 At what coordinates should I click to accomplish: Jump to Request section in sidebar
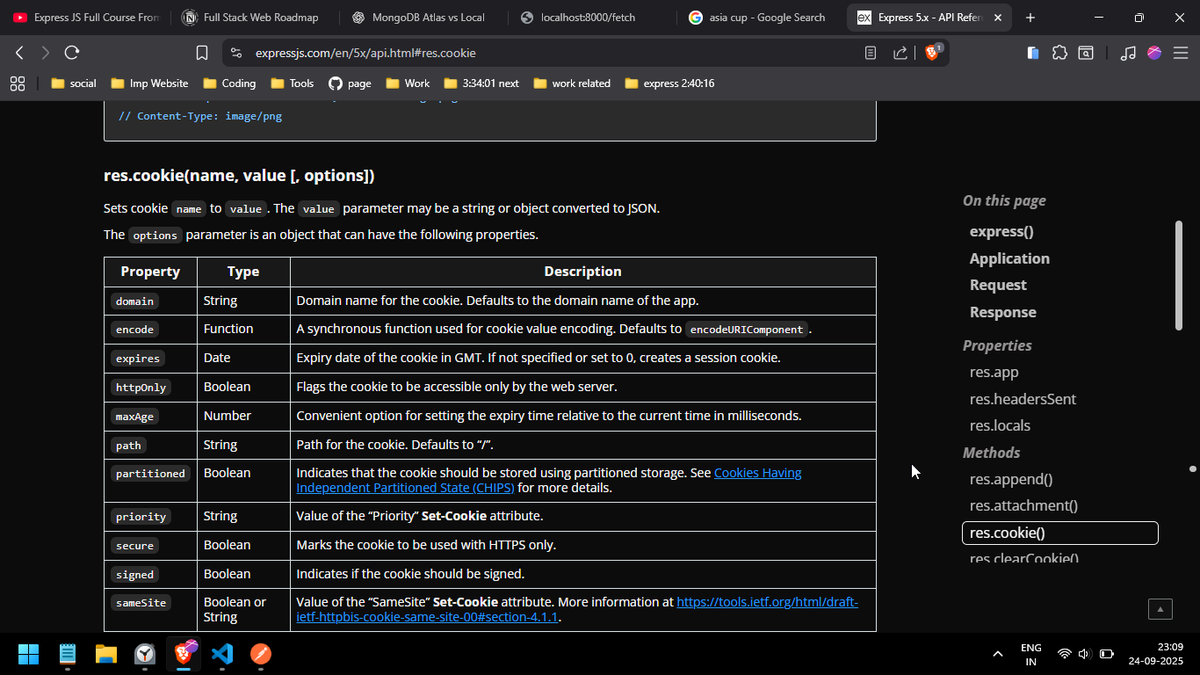coord(998,285)
